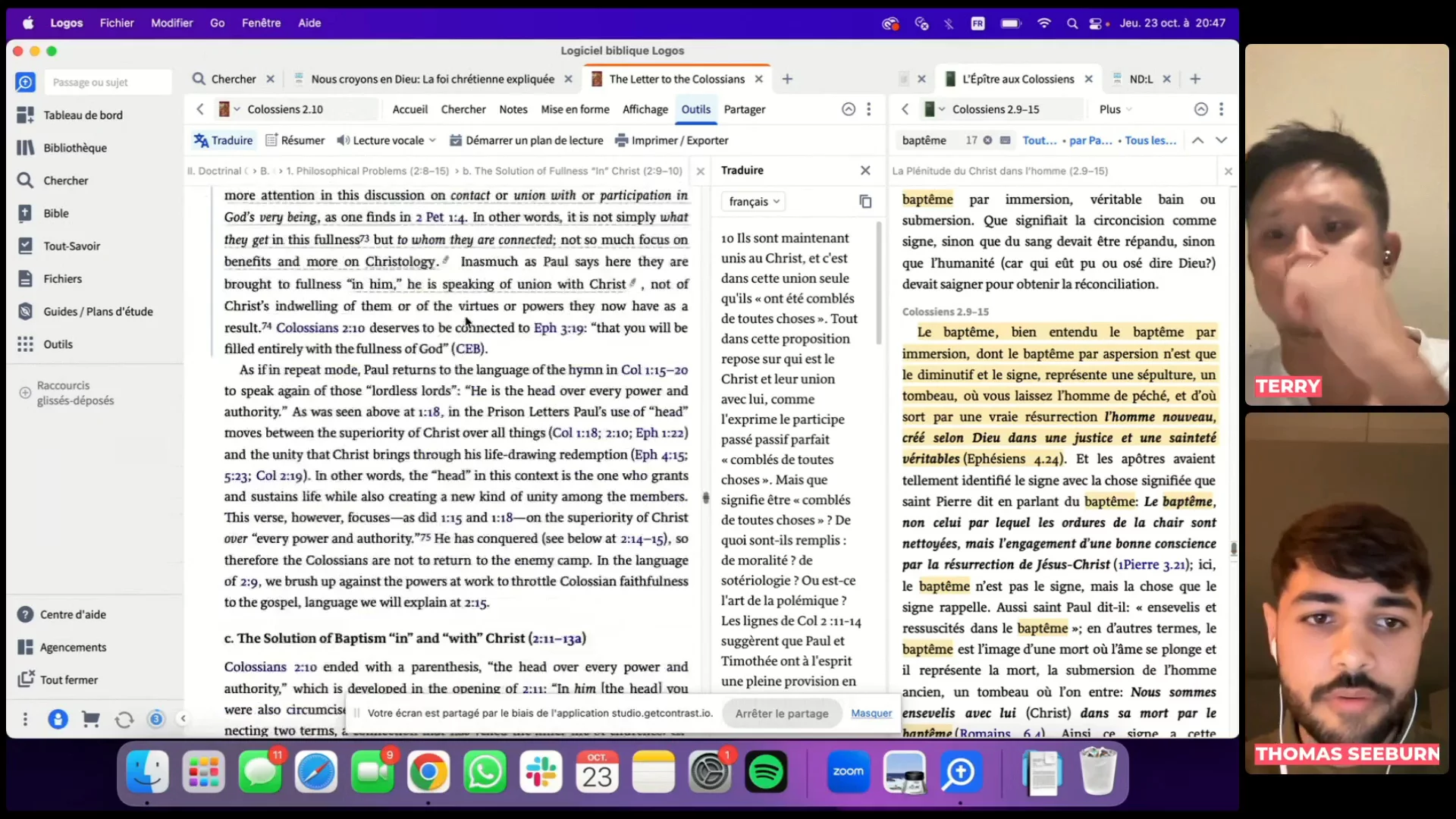Viewport: 1456px width, 819px height.
Task: Open the Mise en forme menu
Action: point(575,109)
